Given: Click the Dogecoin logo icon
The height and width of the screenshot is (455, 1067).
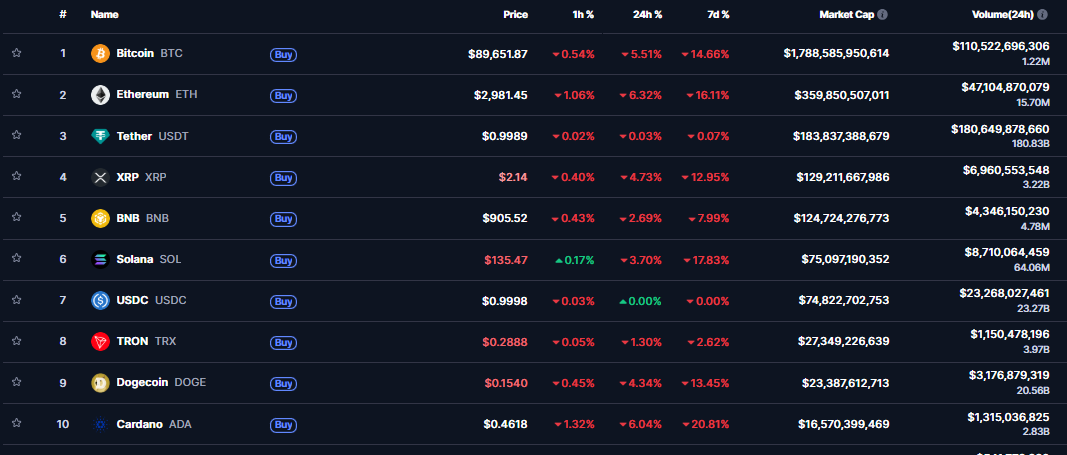Looking at the screenshot, I should [100, 382].
